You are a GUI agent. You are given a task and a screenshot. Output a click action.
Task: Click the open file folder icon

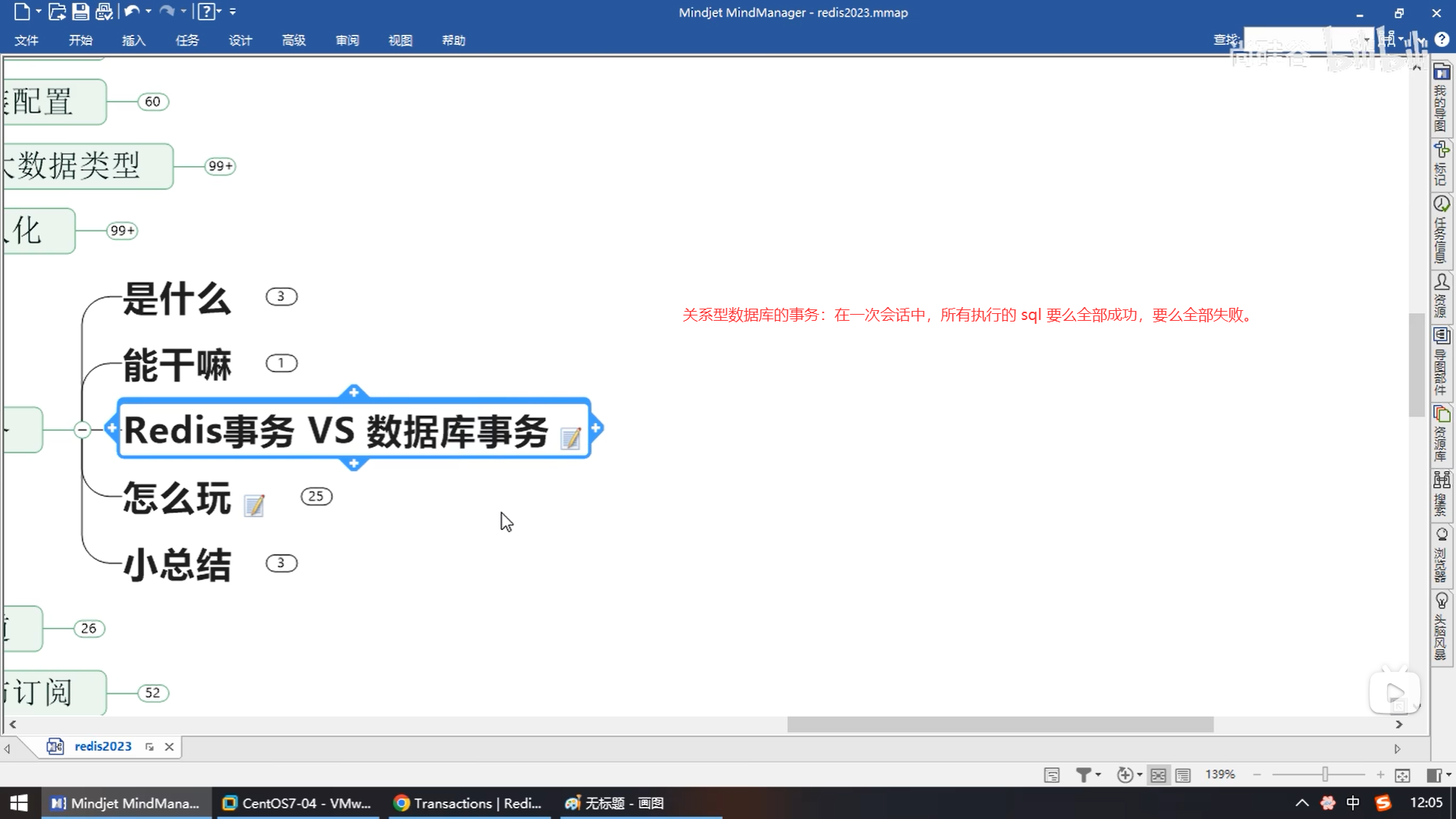57,11
